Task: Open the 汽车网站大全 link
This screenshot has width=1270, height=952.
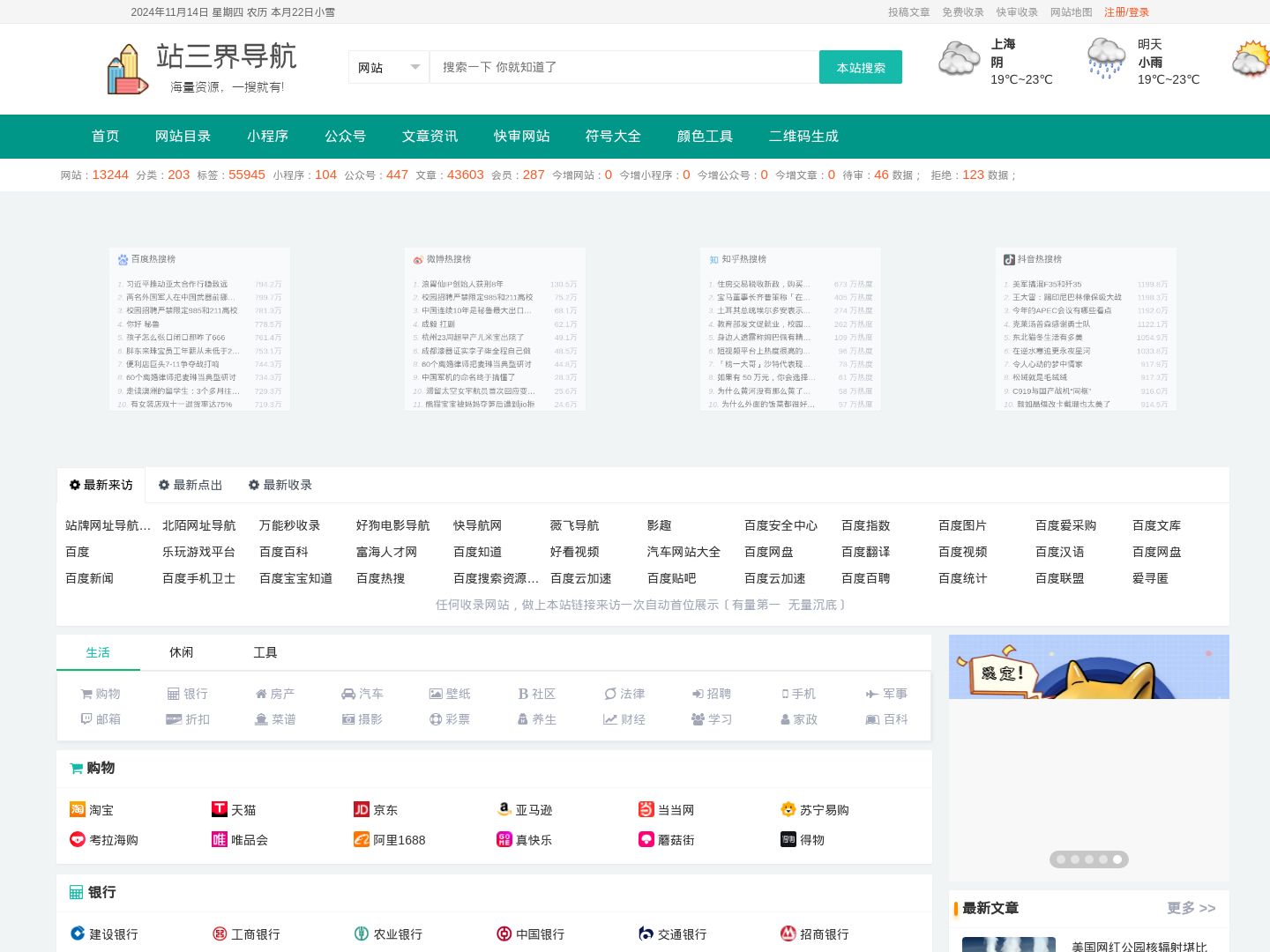Action: tap(684, 552)
